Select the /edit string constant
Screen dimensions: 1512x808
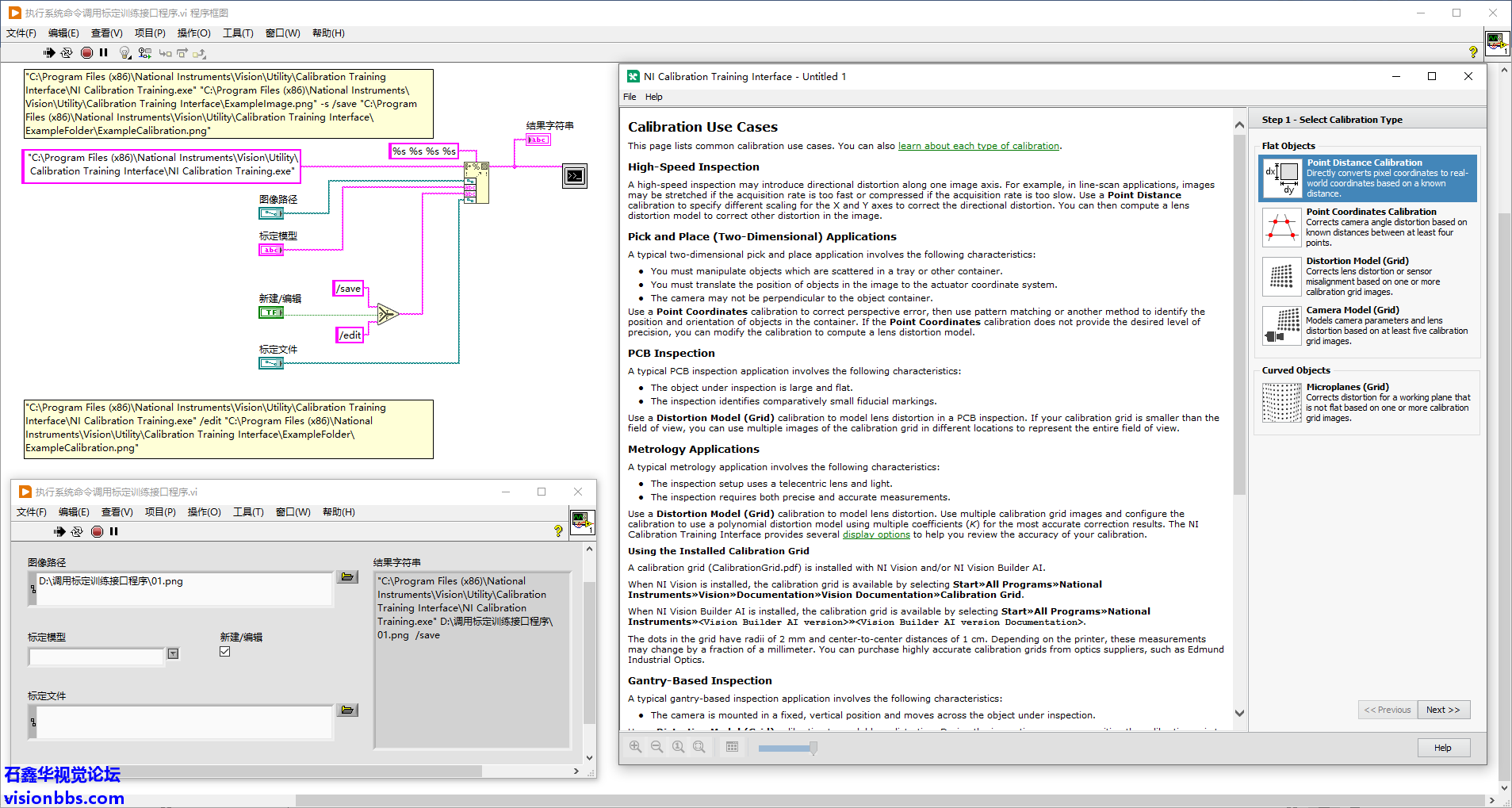point(350,335)
